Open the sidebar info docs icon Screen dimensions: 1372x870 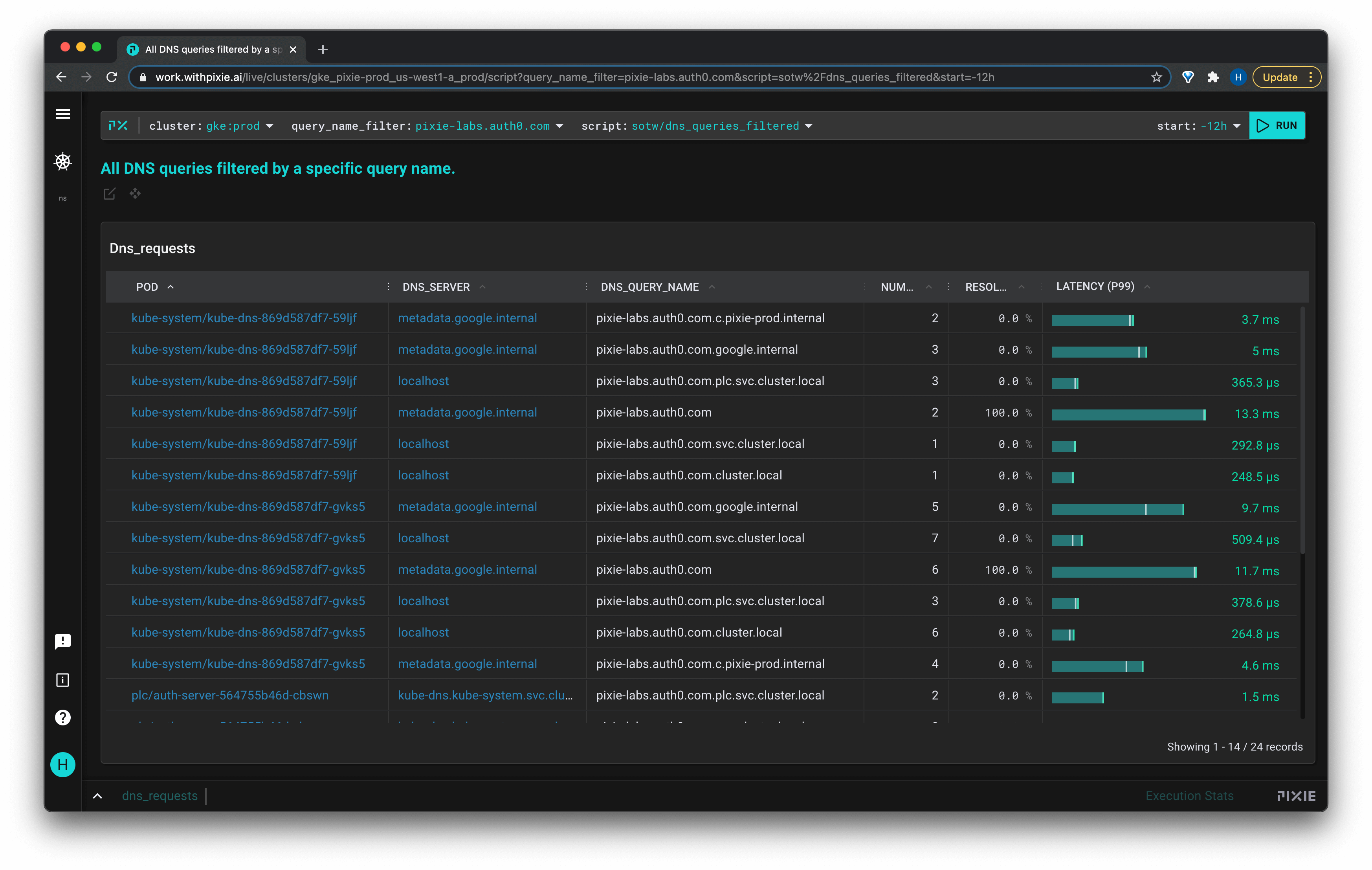click(63, 680)
